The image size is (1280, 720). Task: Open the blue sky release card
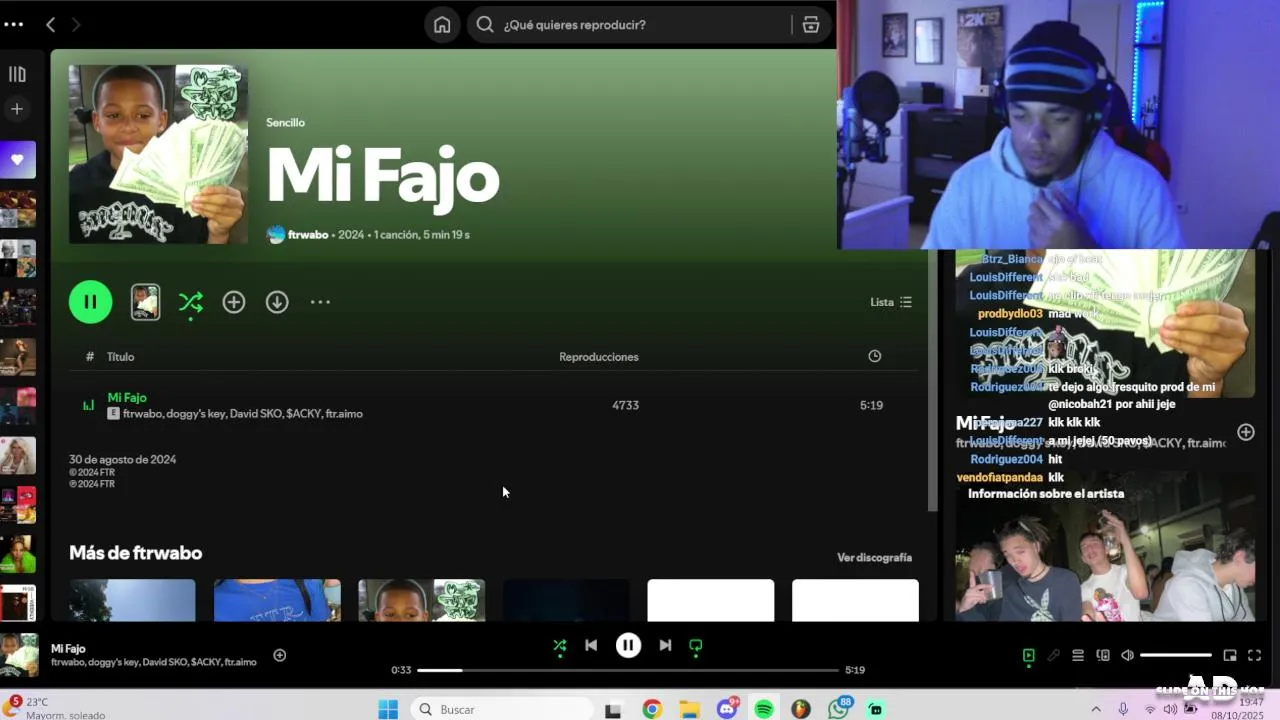tap(132, 600)
